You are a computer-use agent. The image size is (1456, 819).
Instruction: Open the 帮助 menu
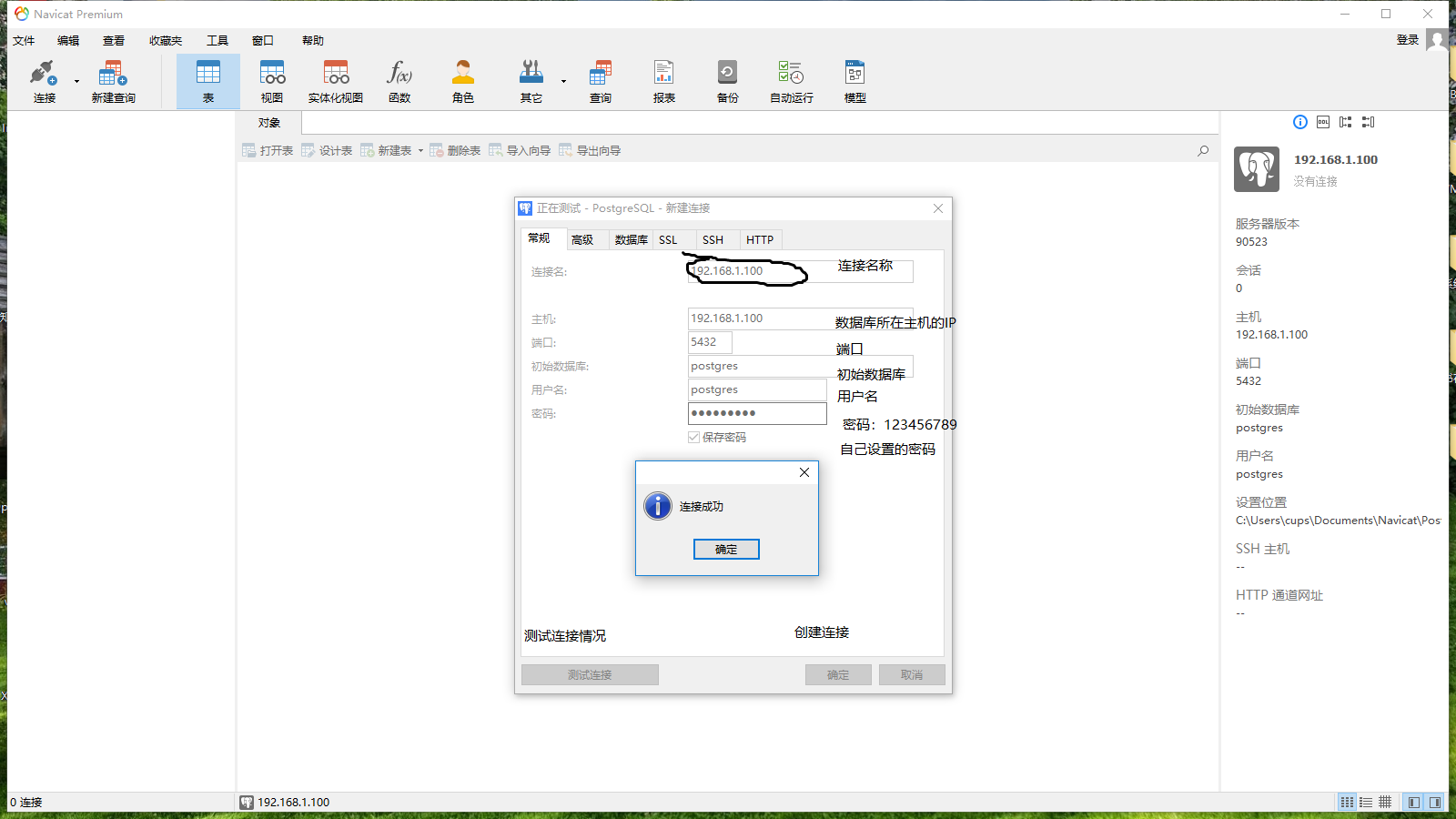point(313,40)
